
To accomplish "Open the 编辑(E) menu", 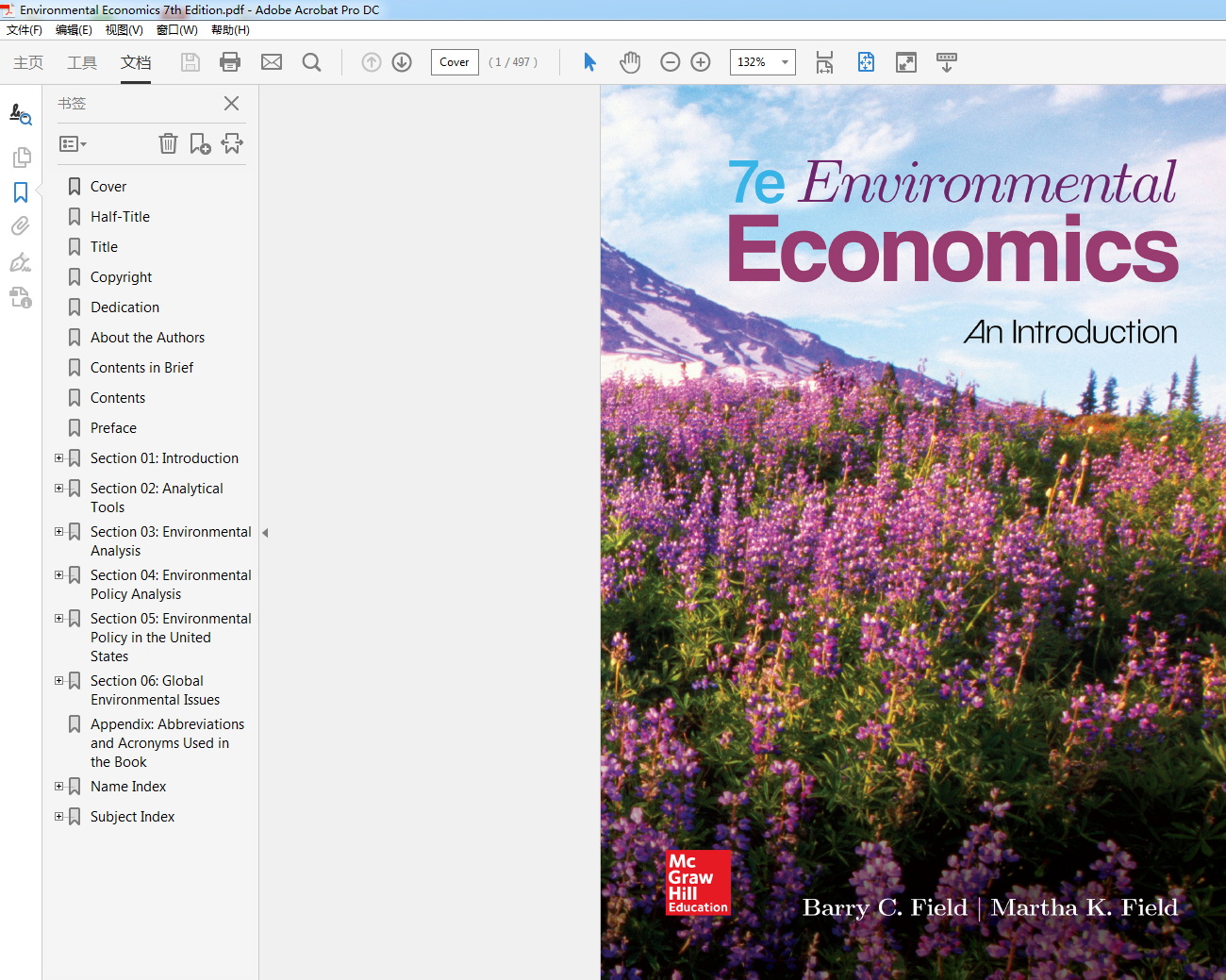I will (74, 30).
